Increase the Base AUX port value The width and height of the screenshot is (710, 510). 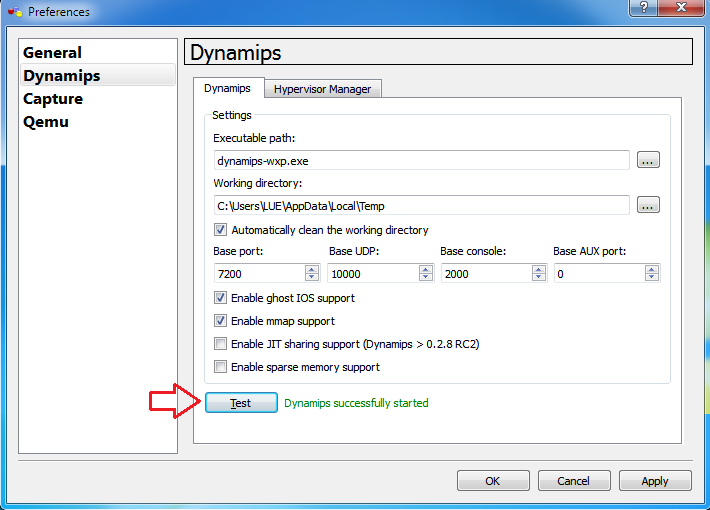coord(652,269)
